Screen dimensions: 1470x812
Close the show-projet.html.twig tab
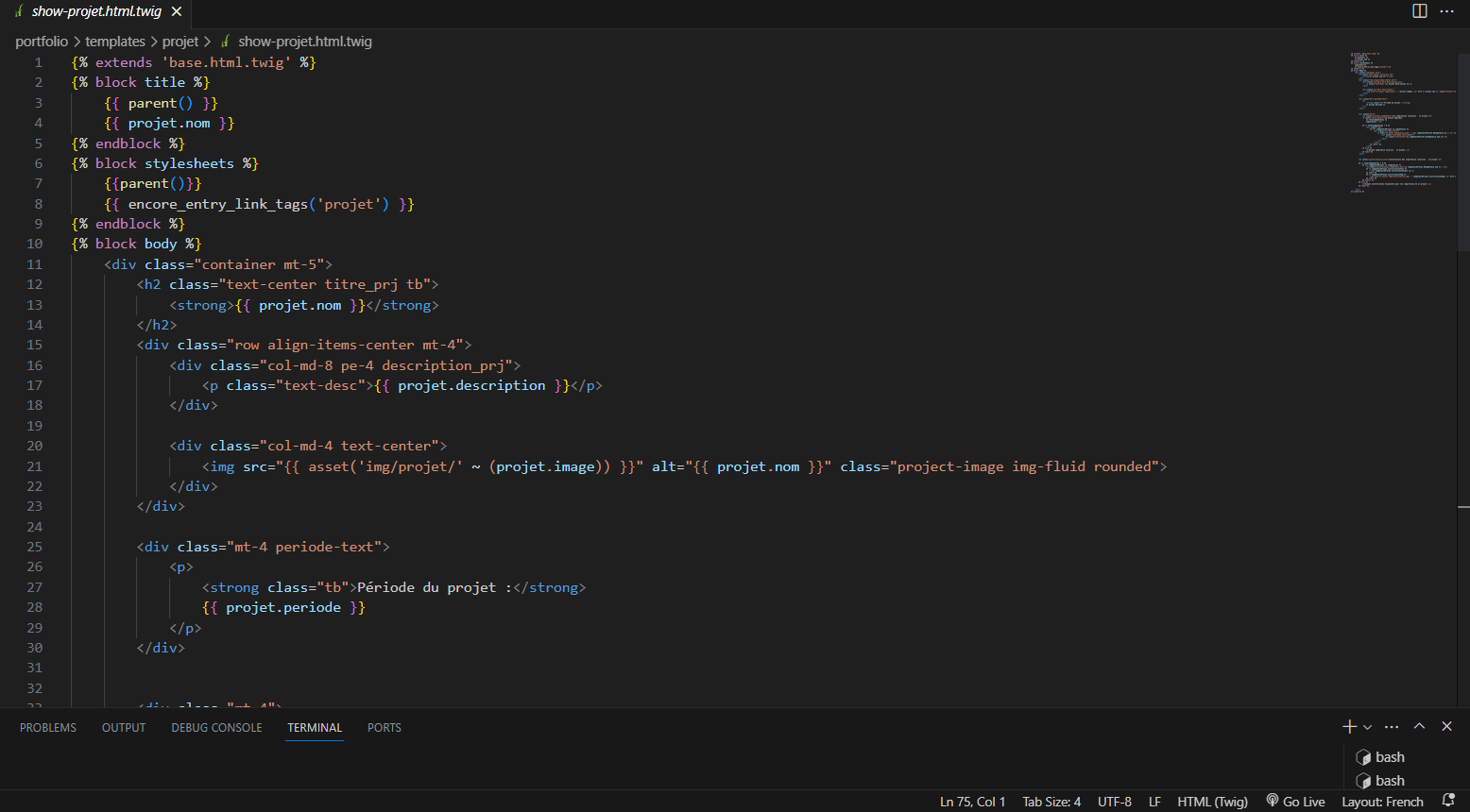pyautogui.click(x=177, y=11)
